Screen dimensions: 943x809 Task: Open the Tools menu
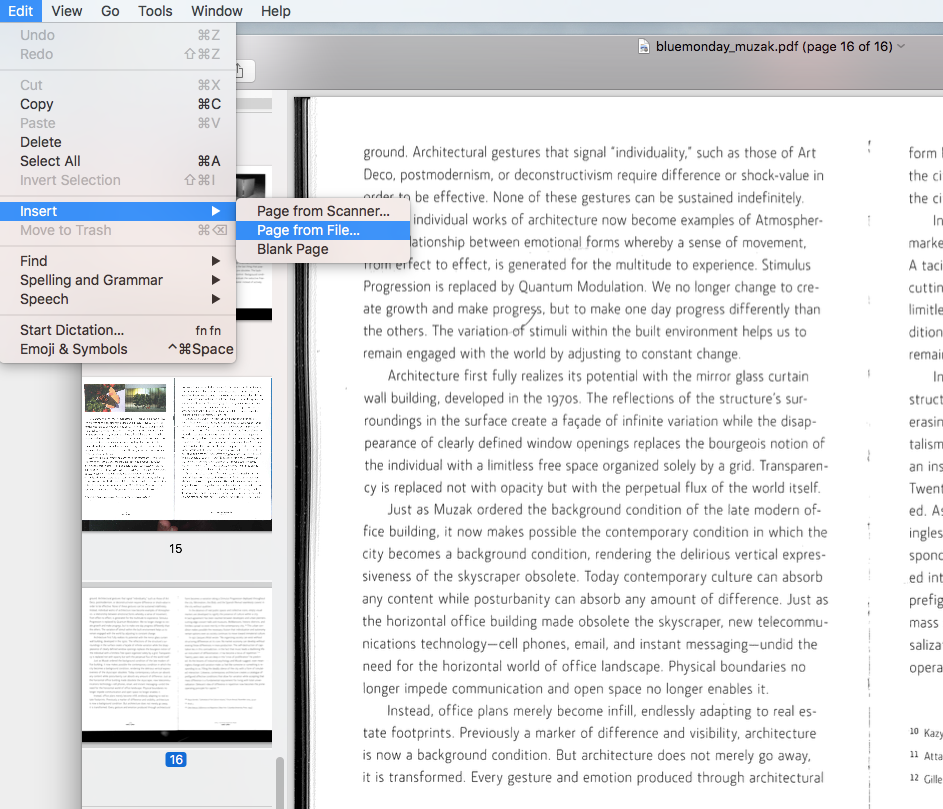(x=155, y=11)
